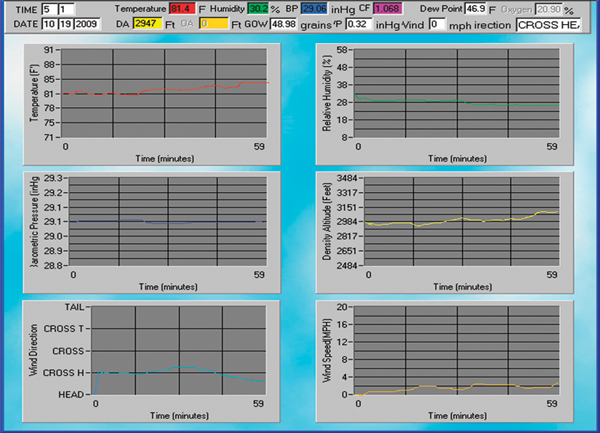Click Time (minutes) label under Barometric Pressure chart
Screen dimensions: 600x433
[x=168, y=286]
